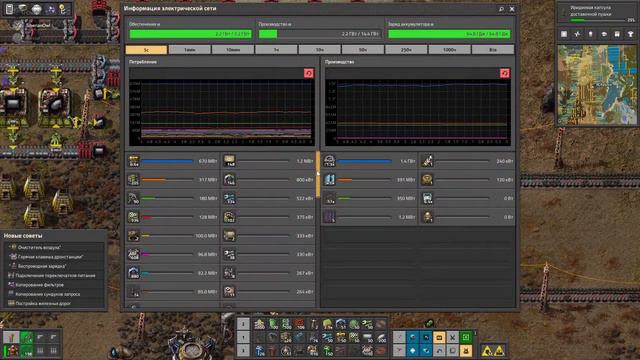Open search in electric network window
Image resolution: width=640 pixels, height=360 pixels.
pos(501,9)
